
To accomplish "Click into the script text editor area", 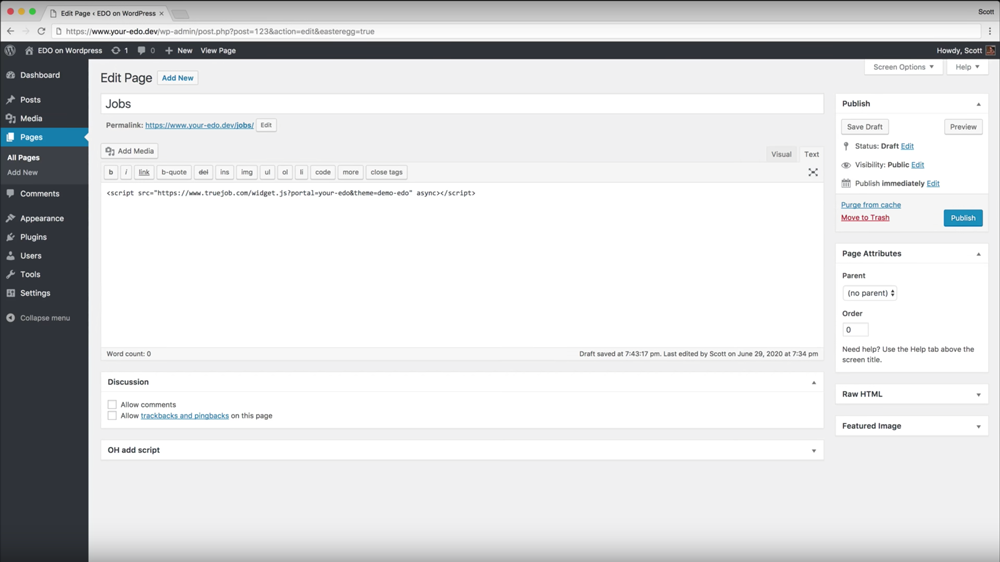I will point(462,265).
